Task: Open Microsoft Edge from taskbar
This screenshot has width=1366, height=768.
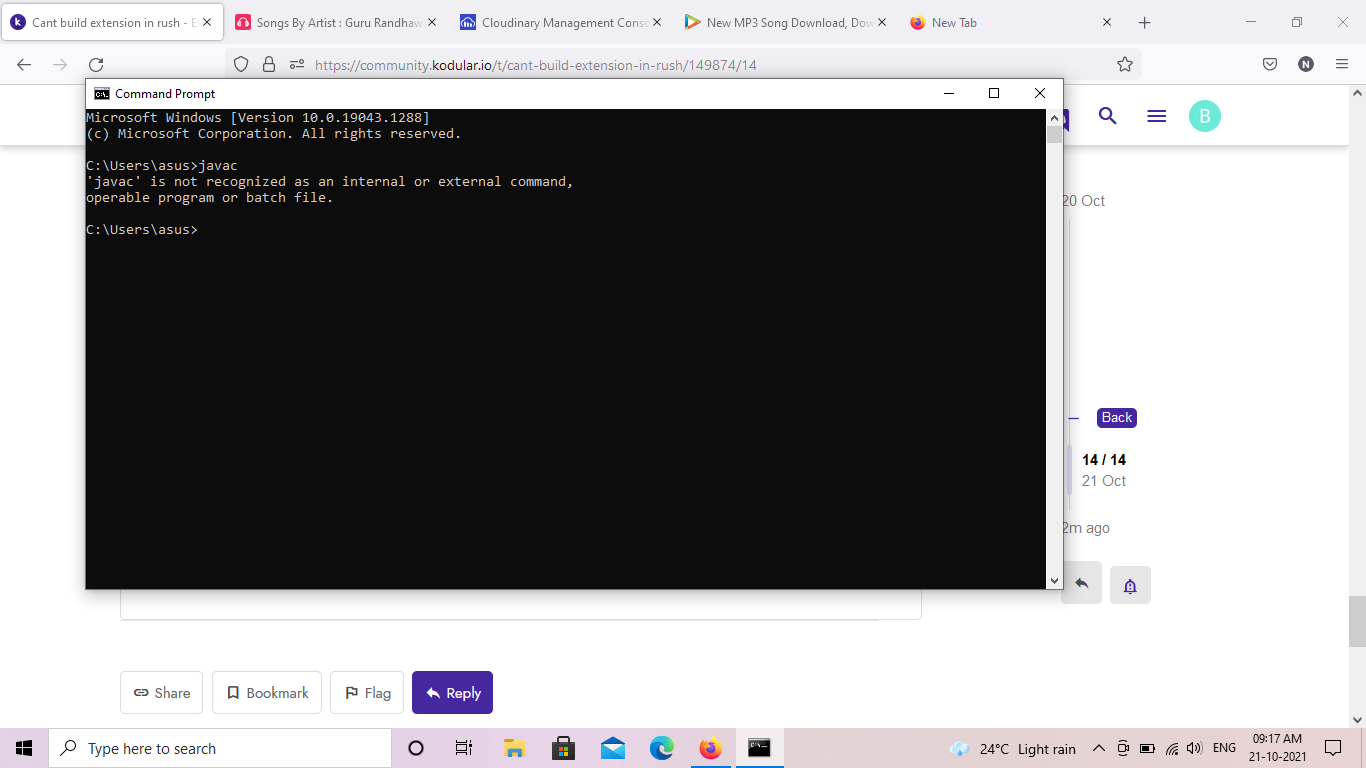Action: click(661, 748)
